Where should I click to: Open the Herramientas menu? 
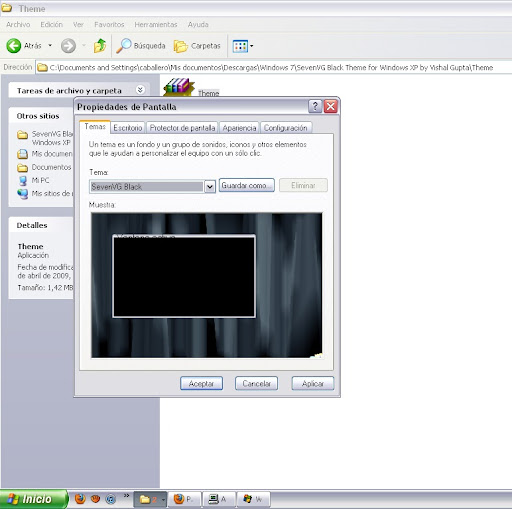(x=156, y=24)
